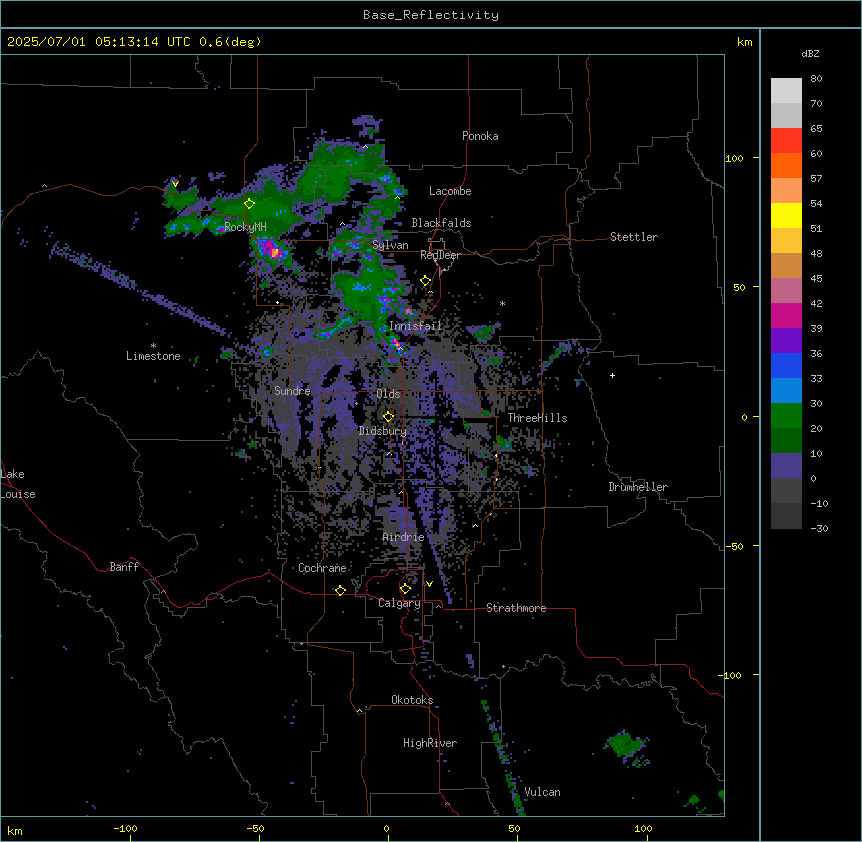Screen dimensions: 862x842
Task: Click the yellow diamond marker beside Olds
Action: click(x=388, y=417)
